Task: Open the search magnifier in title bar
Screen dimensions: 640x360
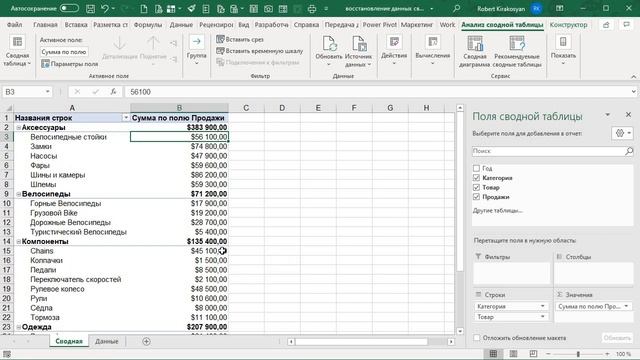Action: [x=457, y=8]
